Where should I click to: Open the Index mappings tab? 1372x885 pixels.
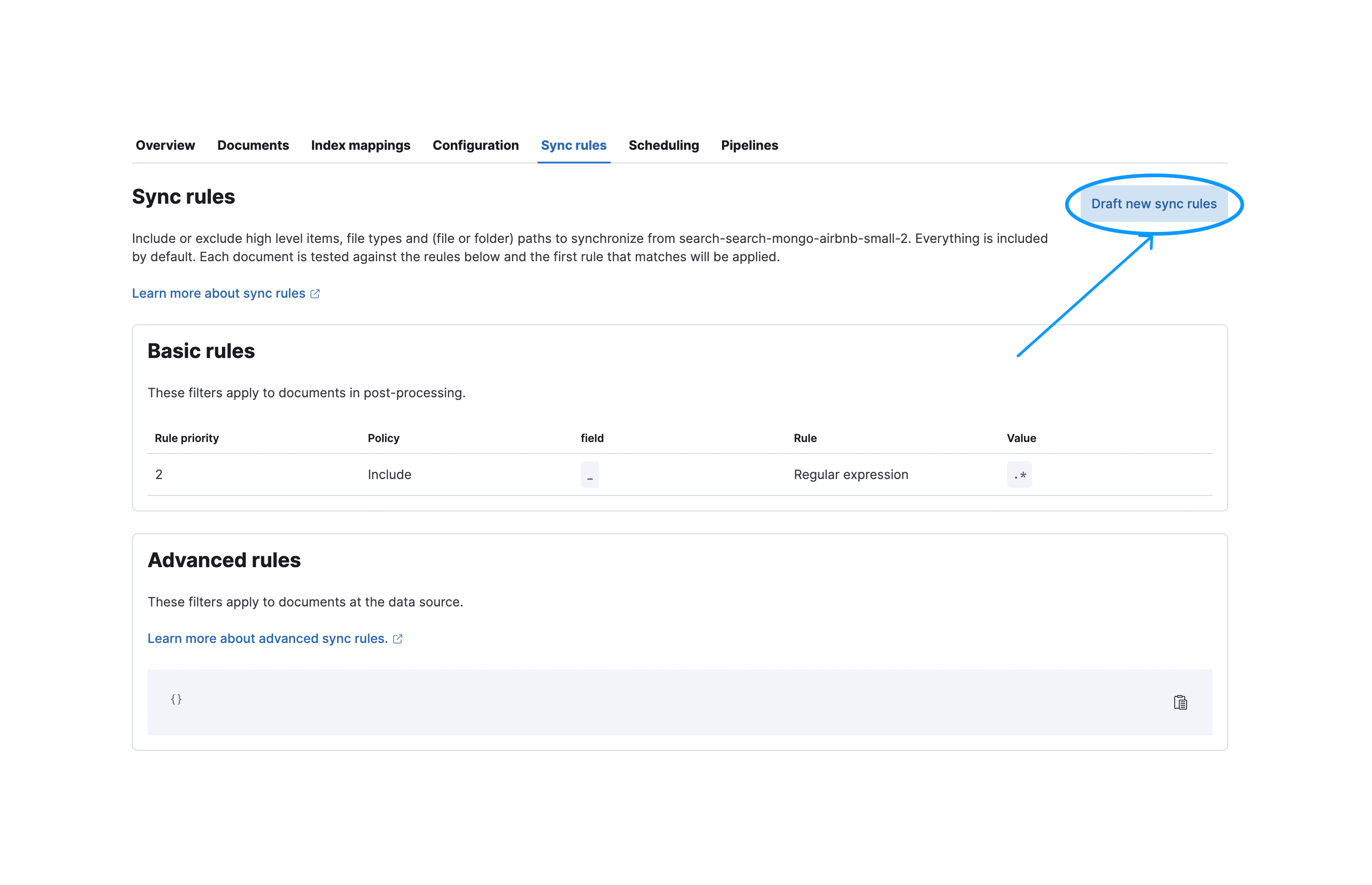coord(360,145)
